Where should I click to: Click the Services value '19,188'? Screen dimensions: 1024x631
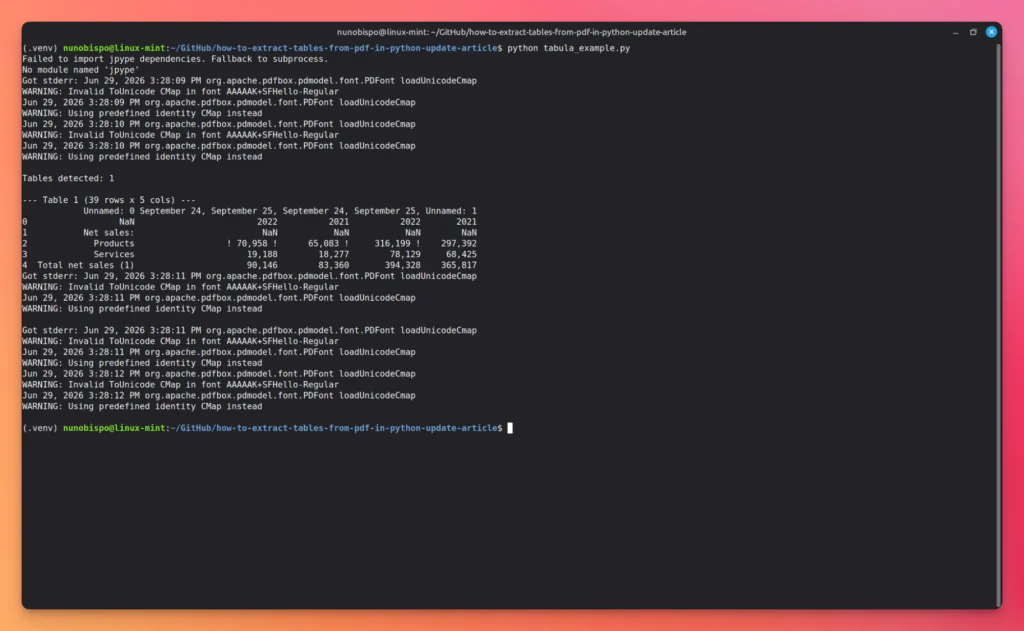(262, 254)
